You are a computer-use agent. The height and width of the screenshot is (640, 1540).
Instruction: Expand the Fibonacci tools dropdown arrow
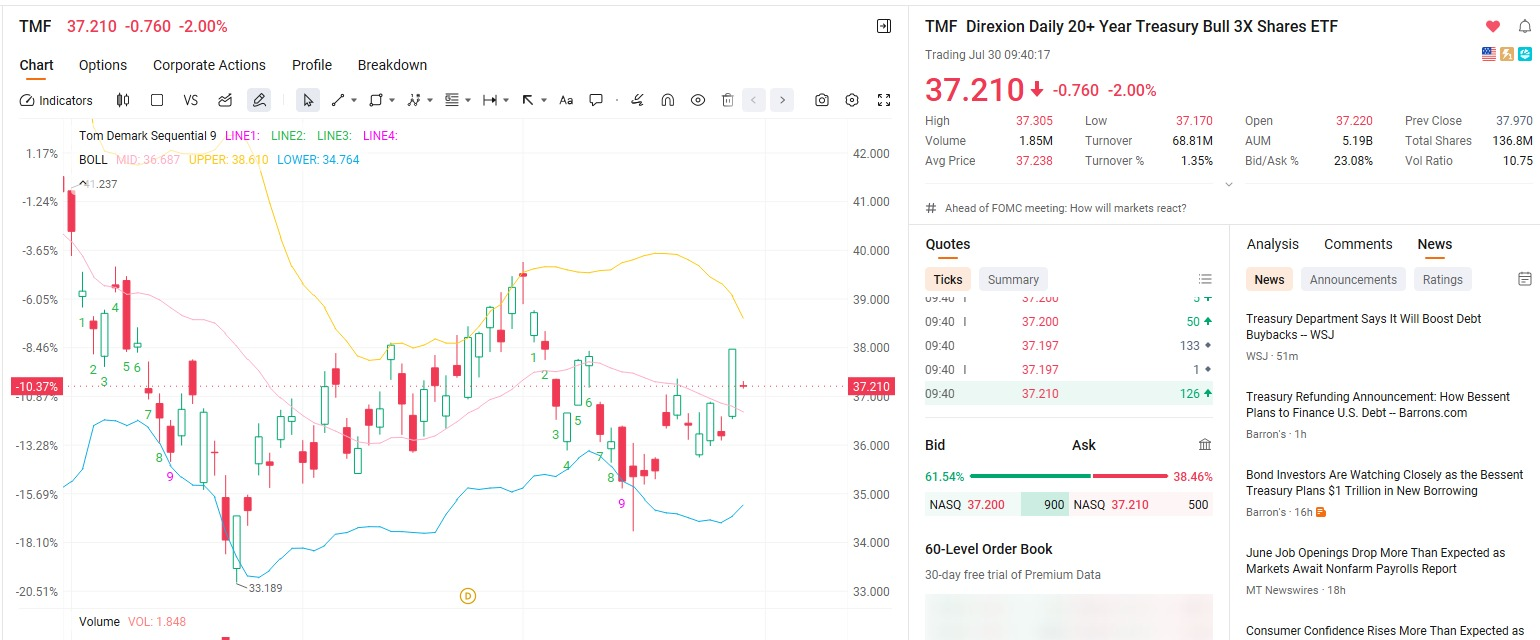coord(467,100)
